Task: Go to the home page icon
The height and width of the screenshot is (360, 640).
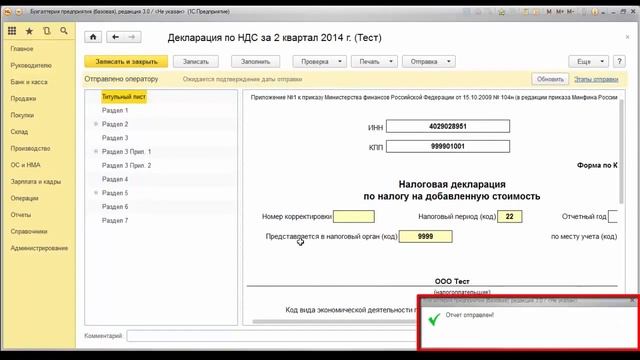Action: 93,37
